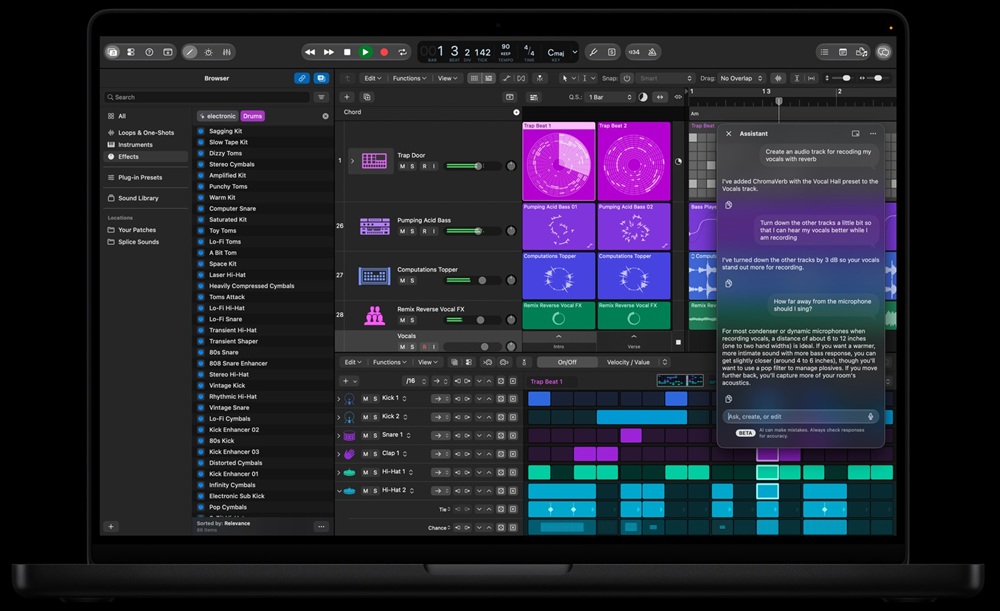This screenshot has width=1000, height=611.
Task: Open the pointer tool dropdown
Action: tap(567, 78)
